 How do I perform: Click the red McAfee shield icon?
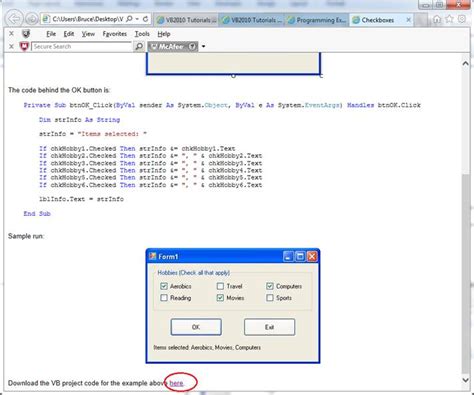pyautogui.click(x=24, y=46)
